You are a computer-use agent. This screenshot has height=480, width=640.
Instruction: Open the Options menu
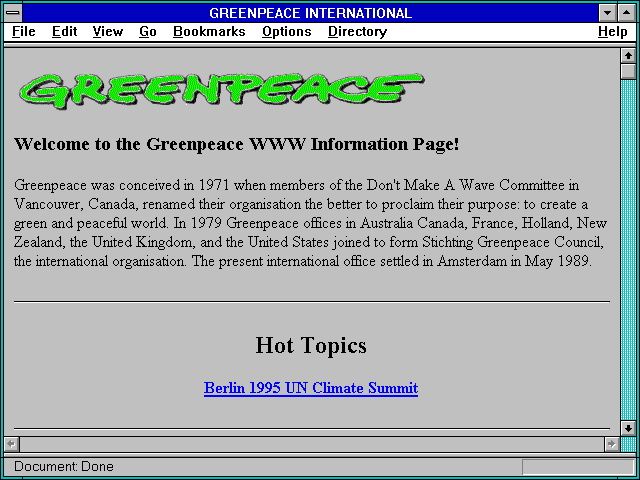pyautogui.click(x=287, y=31)
